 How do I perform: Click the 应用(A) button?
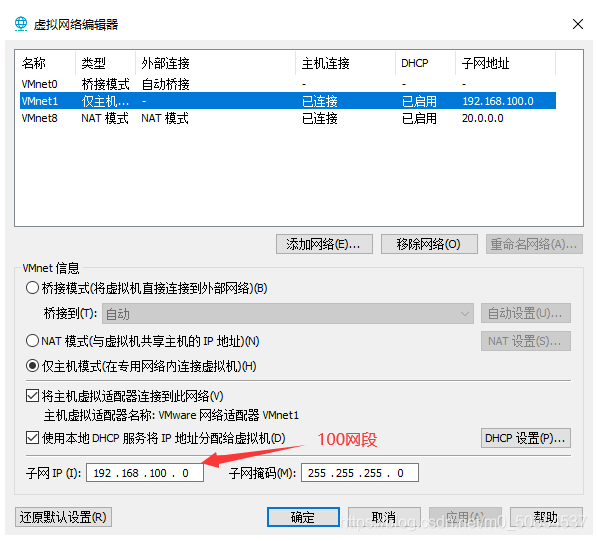(465, 517)
